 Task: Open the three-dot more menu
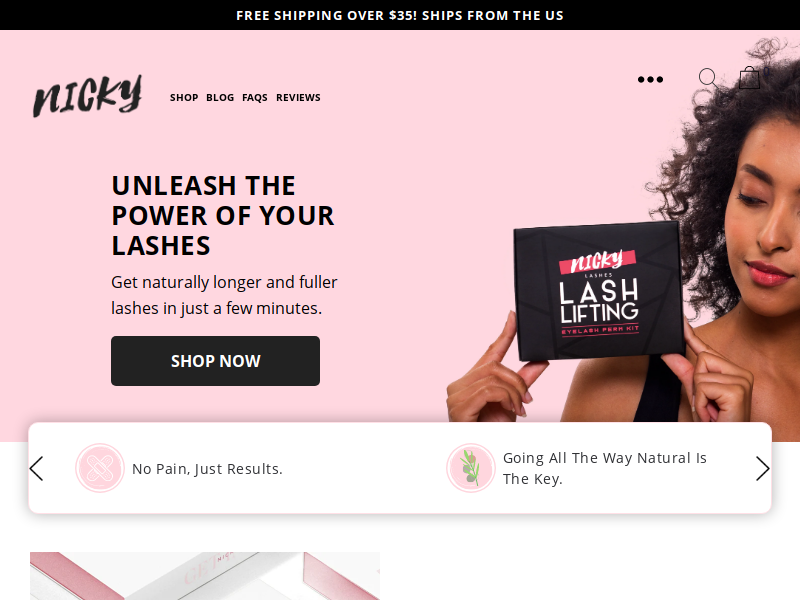pos(651,80)
